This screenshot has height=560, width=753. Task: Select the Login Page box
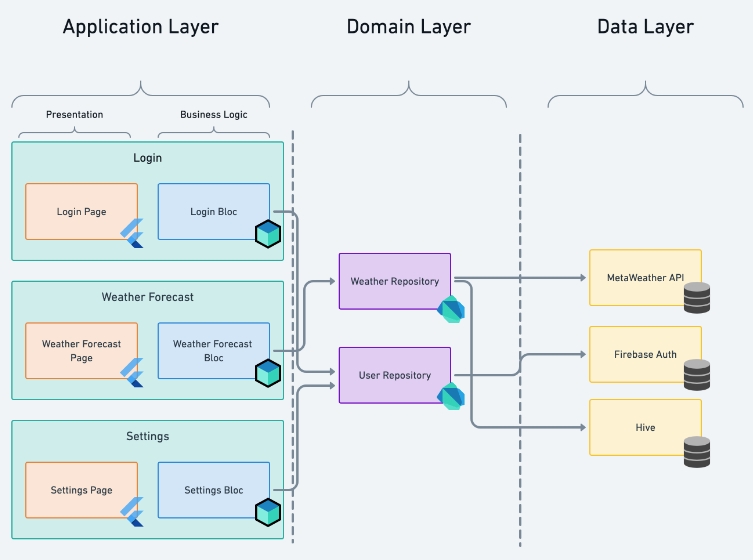(80, 211)
